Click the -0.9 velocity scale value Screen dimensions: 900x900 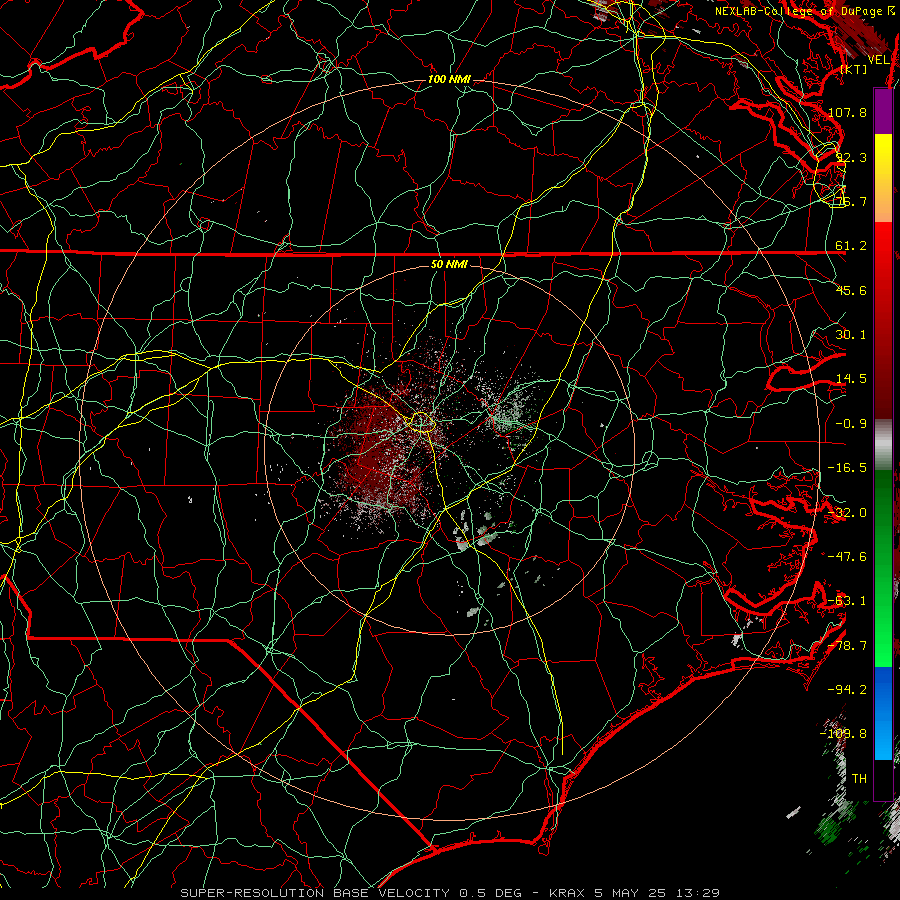pyautogui.click(x=851, y=424)
